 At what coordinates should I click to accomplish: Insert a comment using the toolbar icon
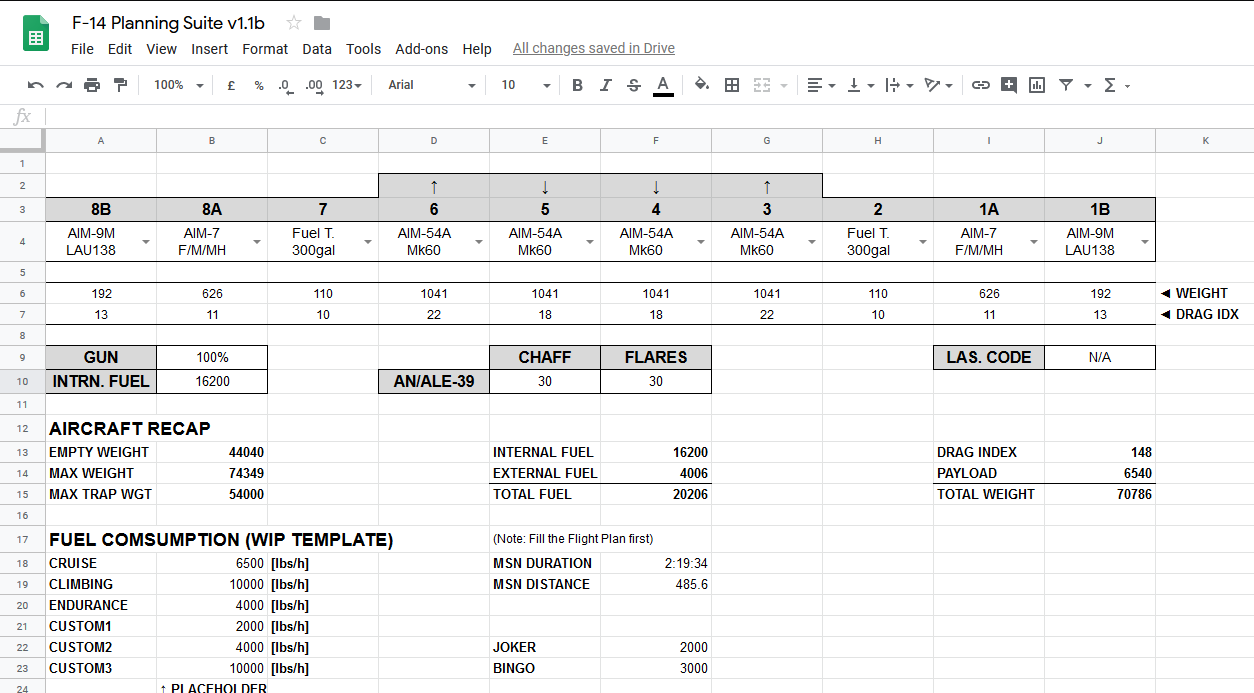coord(1008,86)
